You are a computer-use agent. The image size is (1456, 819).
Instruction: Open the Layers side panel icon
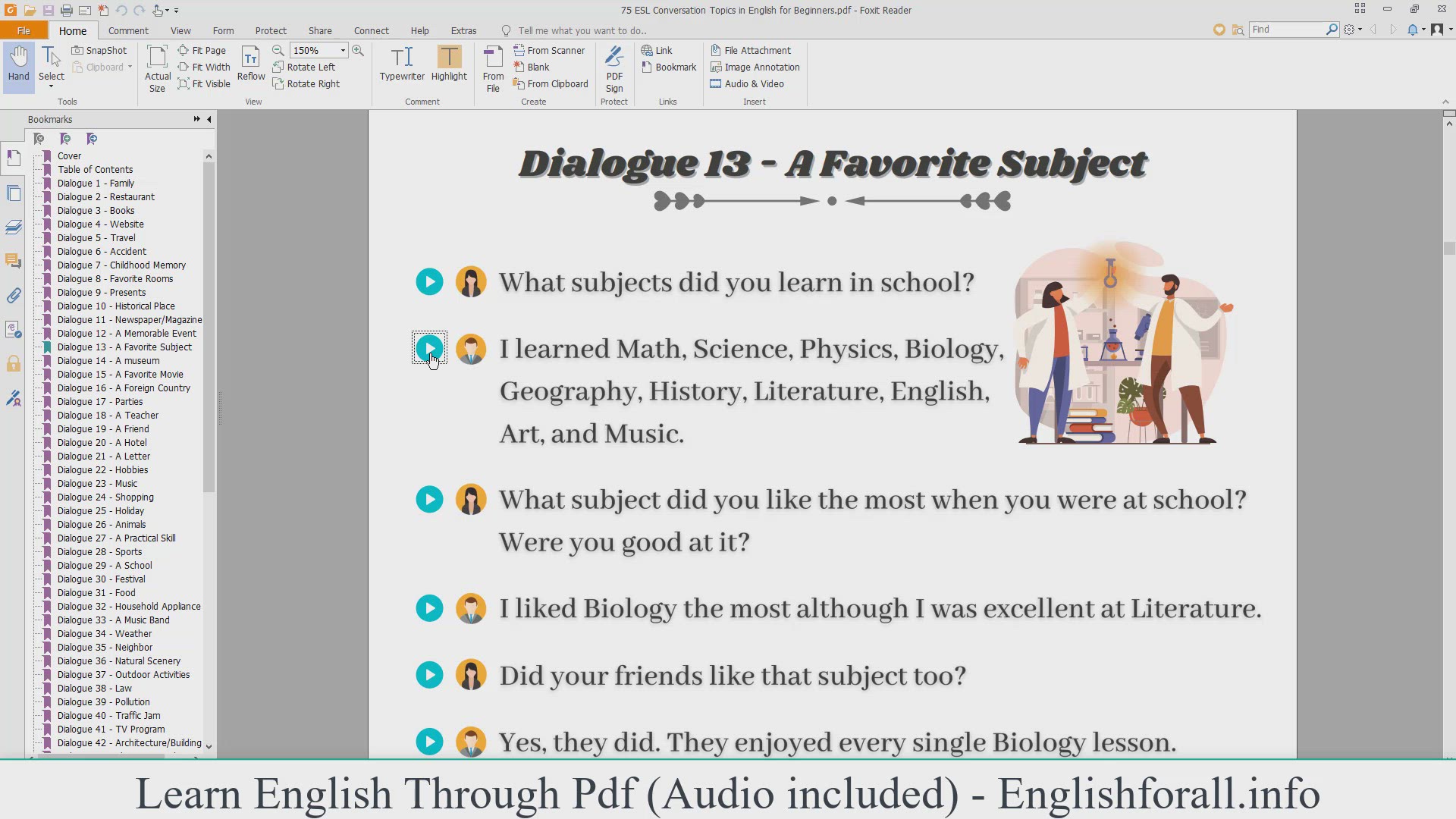tap(14, 227)
